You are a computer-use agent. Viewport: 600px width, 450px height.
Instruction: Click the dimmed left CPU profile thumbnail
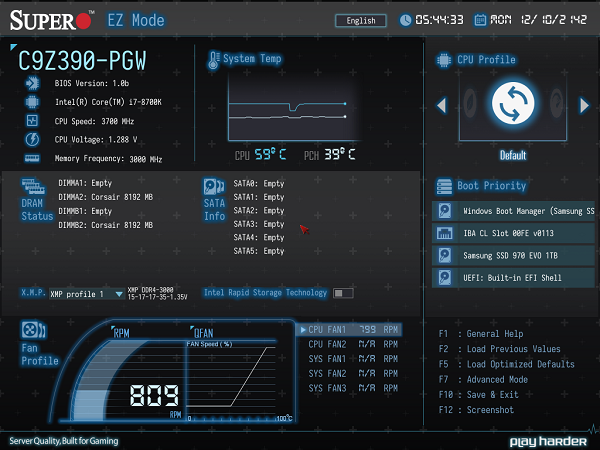470,103
